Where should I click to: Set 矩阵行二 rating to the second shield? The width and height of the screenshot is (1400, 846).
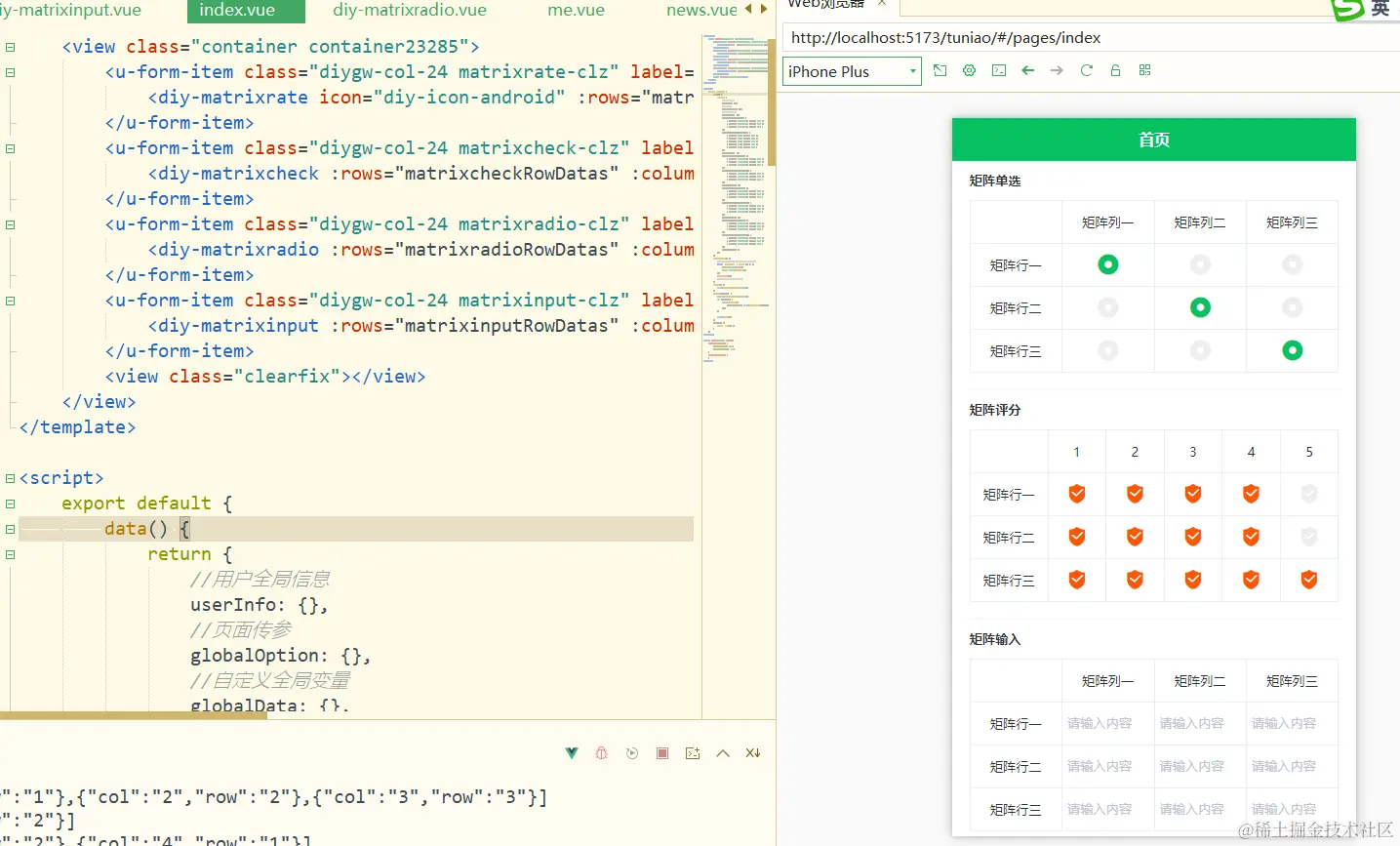pyautogui.click(x=1135, y=537)
